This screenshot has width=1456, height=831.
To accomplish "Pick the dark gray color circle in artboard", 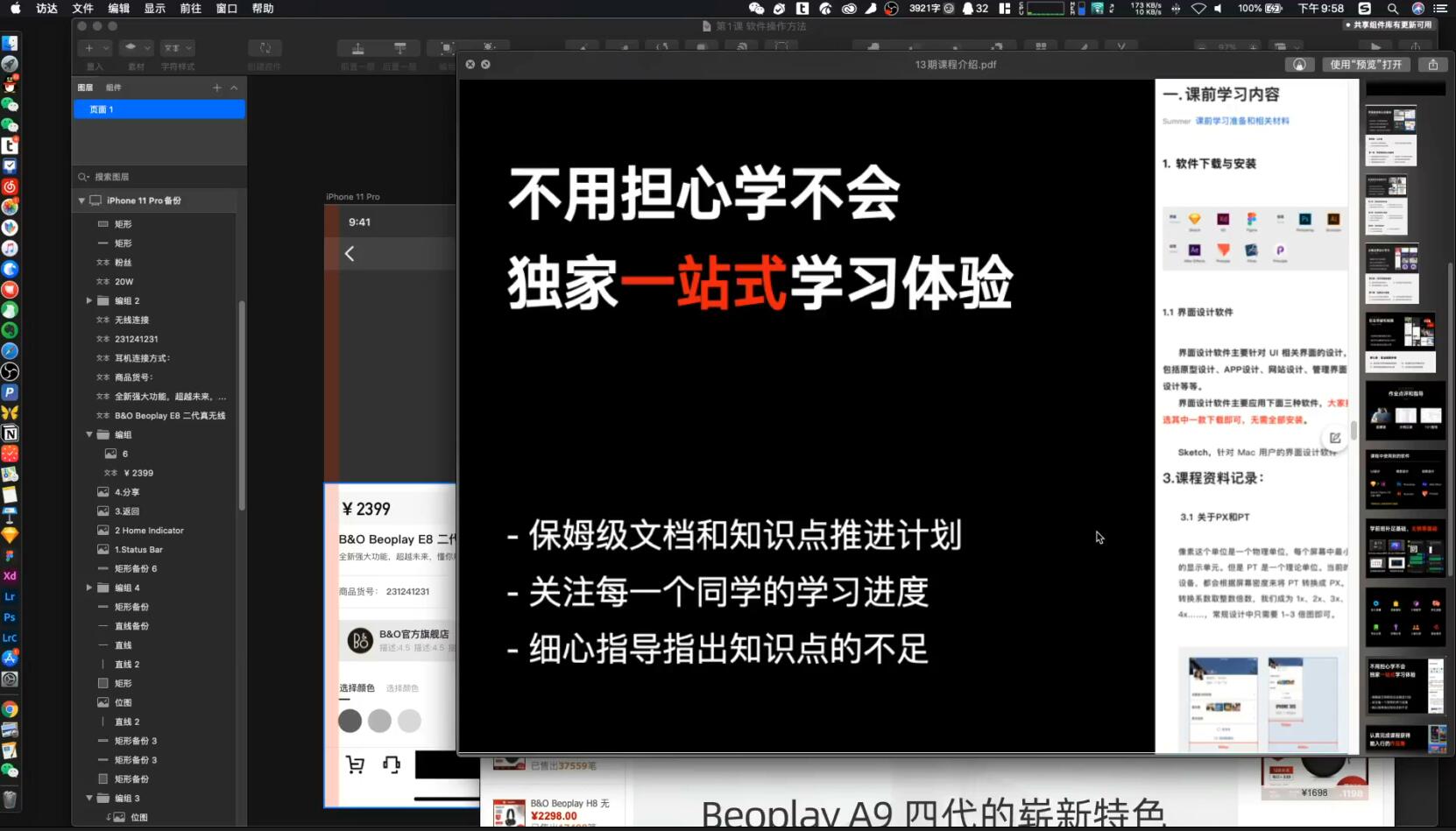I will [350, 721].
